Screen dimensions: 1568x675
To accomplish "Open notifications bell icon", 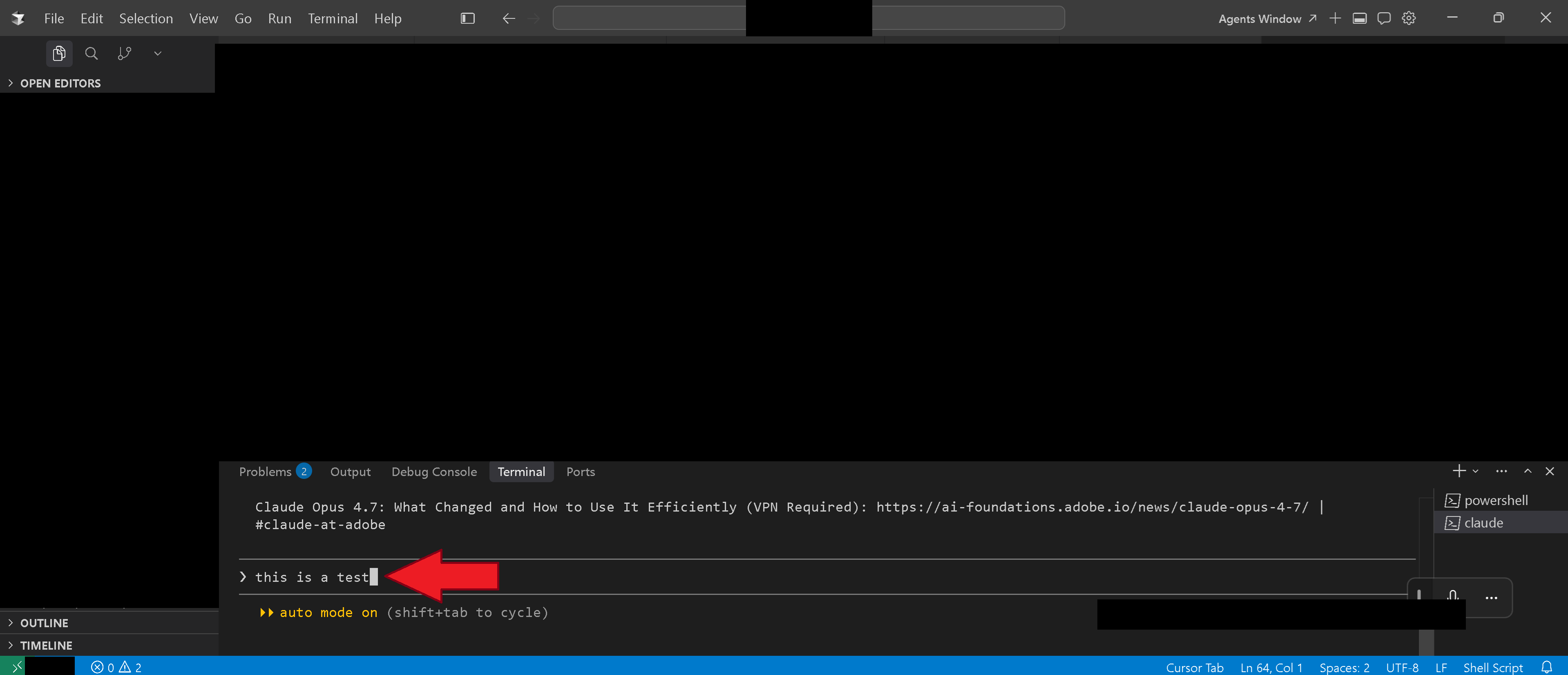I will point(1546,667).
